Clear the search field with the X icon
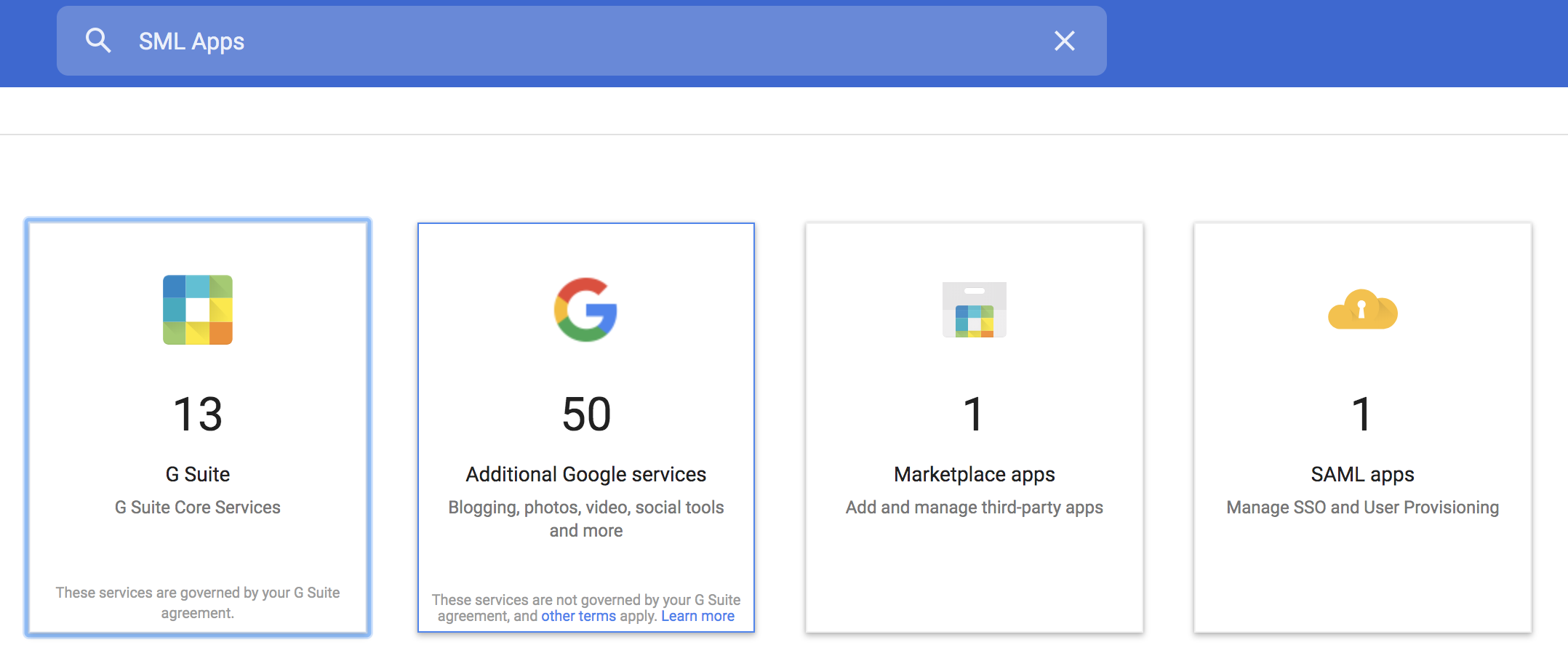1568x669 pixels. click(1064, 41)
